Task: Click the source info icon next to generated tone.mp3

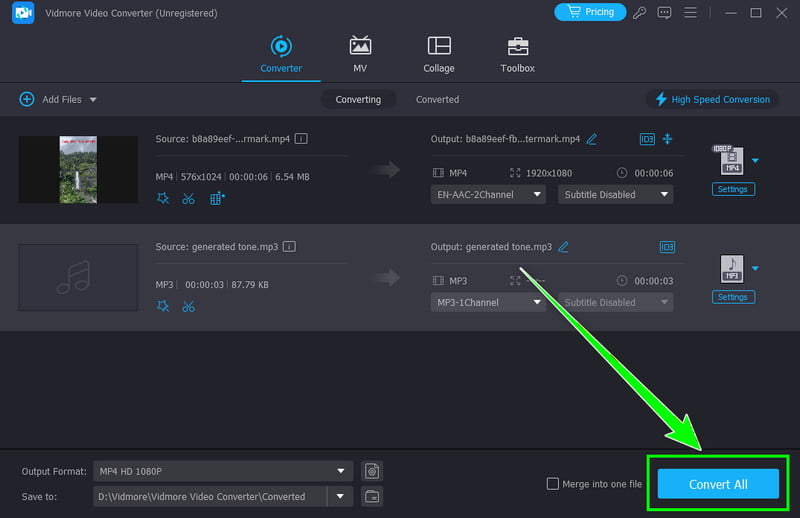Action: [290, 246]
